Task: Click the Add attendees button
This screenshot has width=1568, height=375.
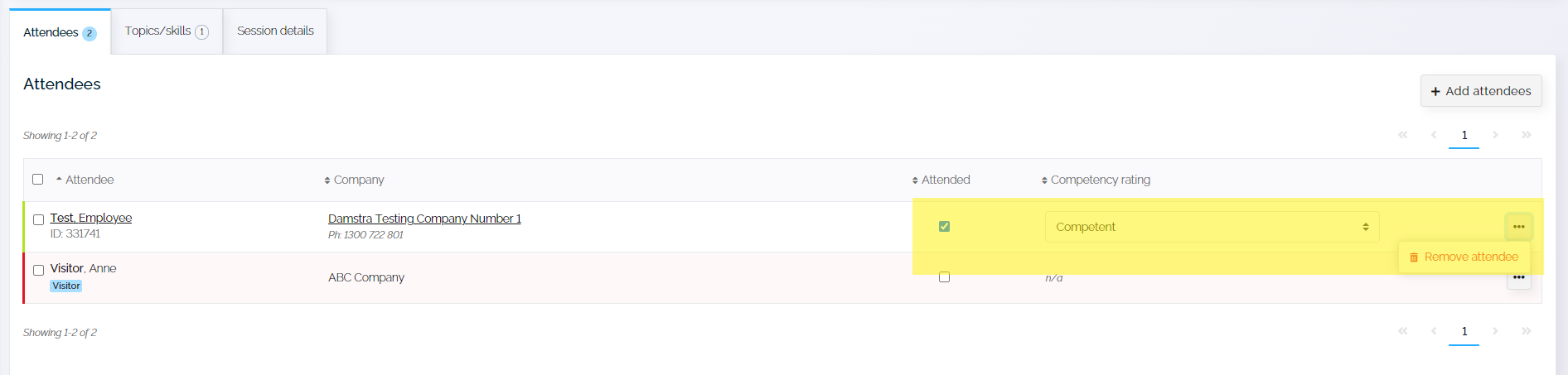Action: point(1481,91)
